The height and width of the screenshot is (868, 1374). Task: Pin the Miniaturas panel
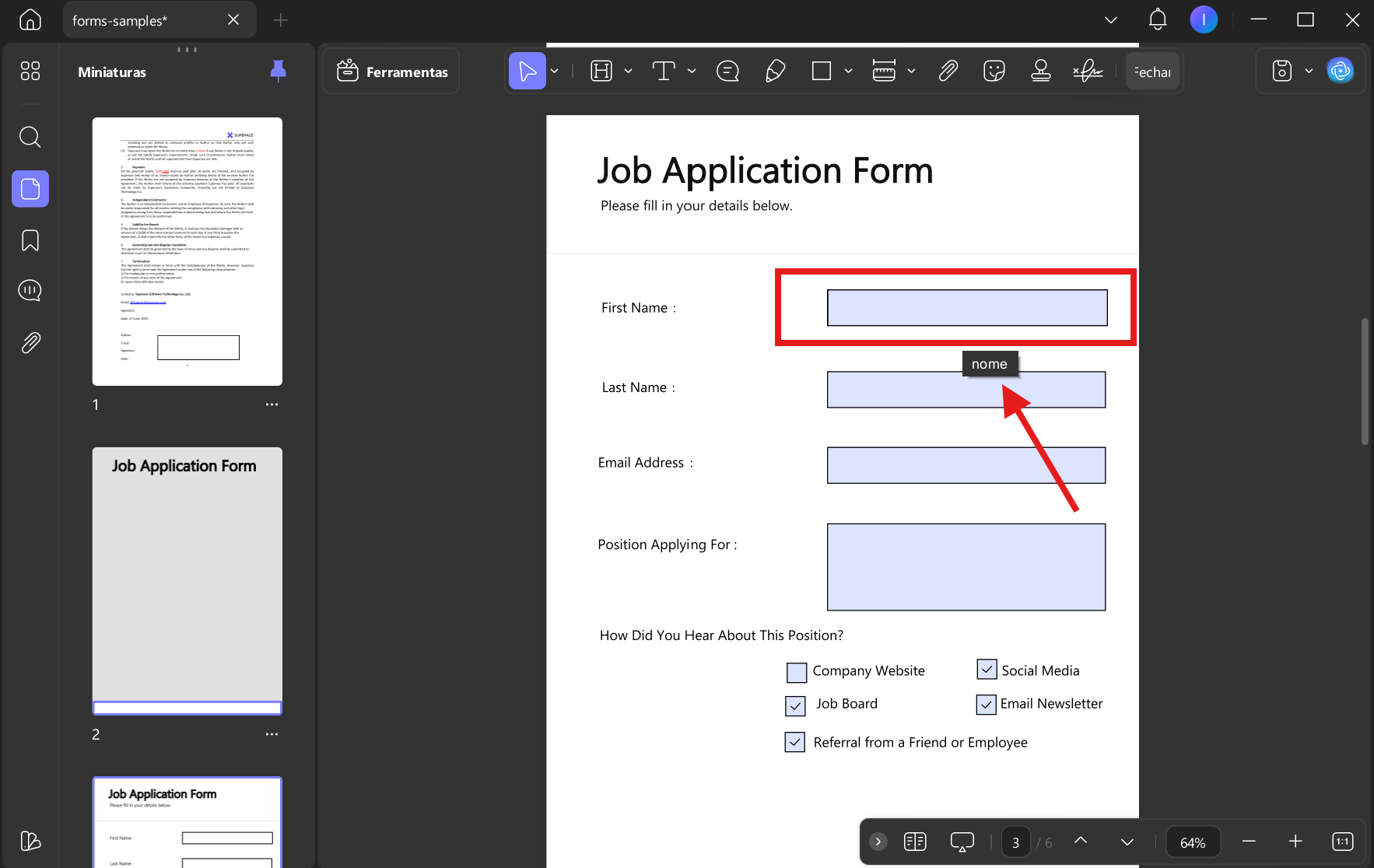click(278, 72)
